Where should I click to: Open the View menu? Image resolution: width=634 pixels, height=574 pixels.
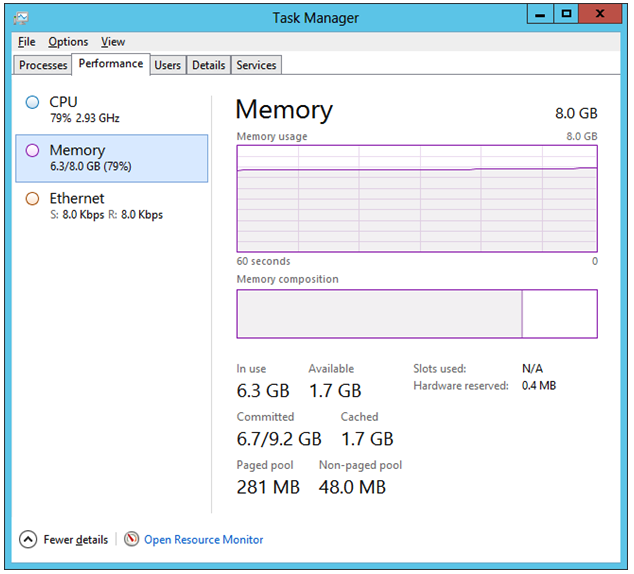113,42
